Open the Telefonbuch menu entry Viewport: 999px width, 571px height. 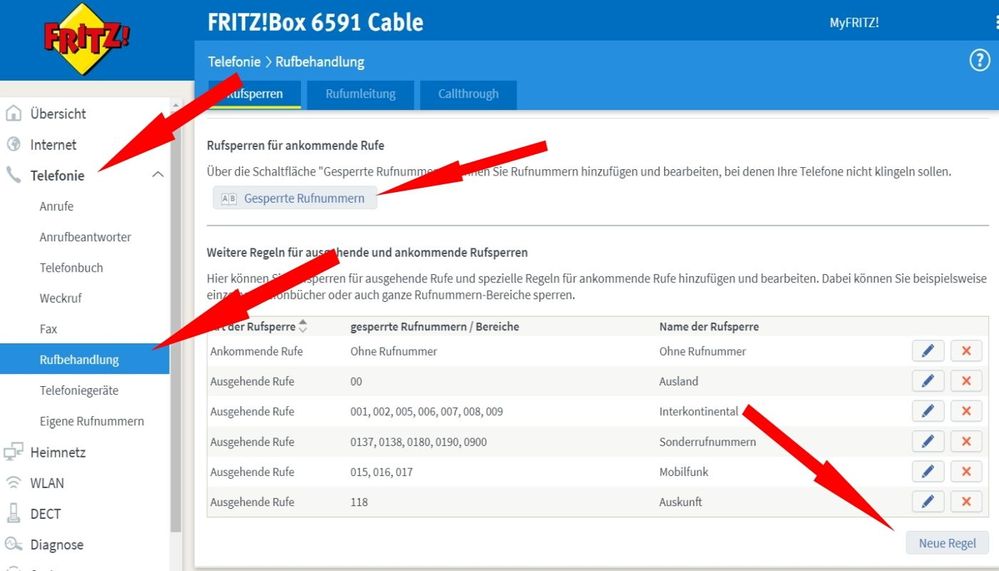tap(71, 268)
